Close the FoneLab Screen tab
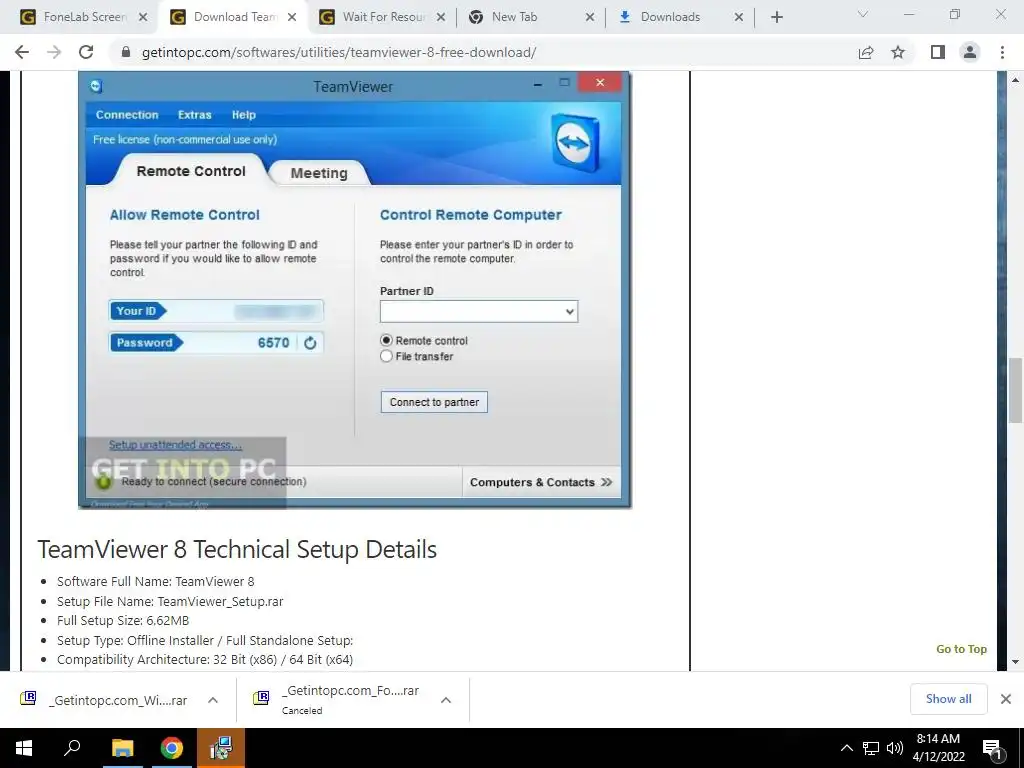The width and height of the screenshot is (1024, 768). [143, 18]
